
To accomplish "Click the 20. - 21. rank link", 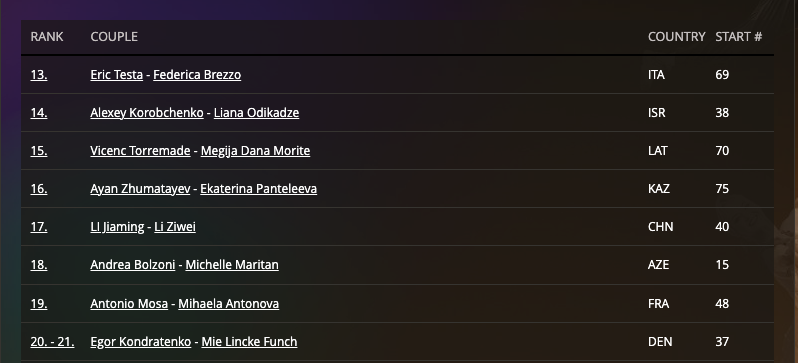I will pos(52,342).
